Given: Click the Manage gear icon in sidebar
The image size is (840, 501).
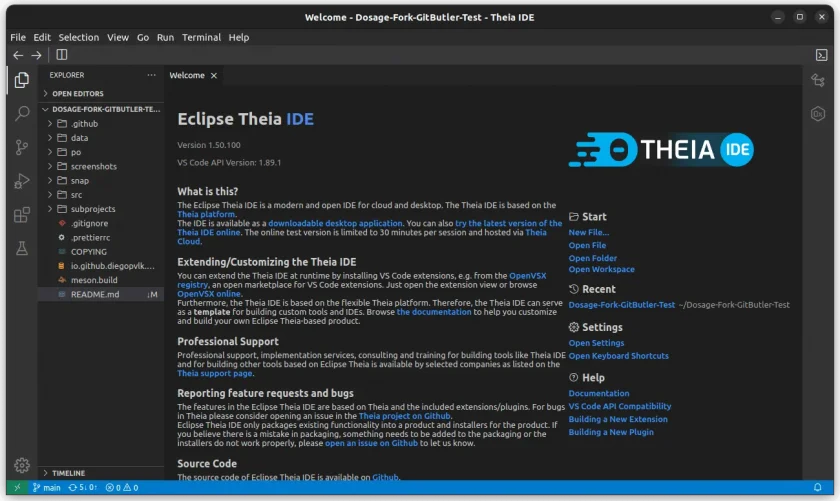Looking at the screenshot, I should click(22, 465).
